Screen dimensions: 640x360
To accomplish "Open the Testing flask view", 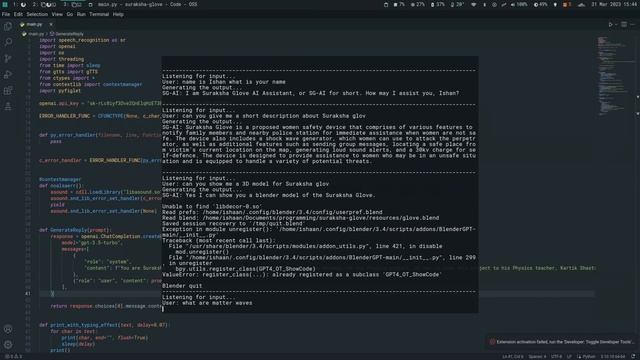I will coord(8,107).
